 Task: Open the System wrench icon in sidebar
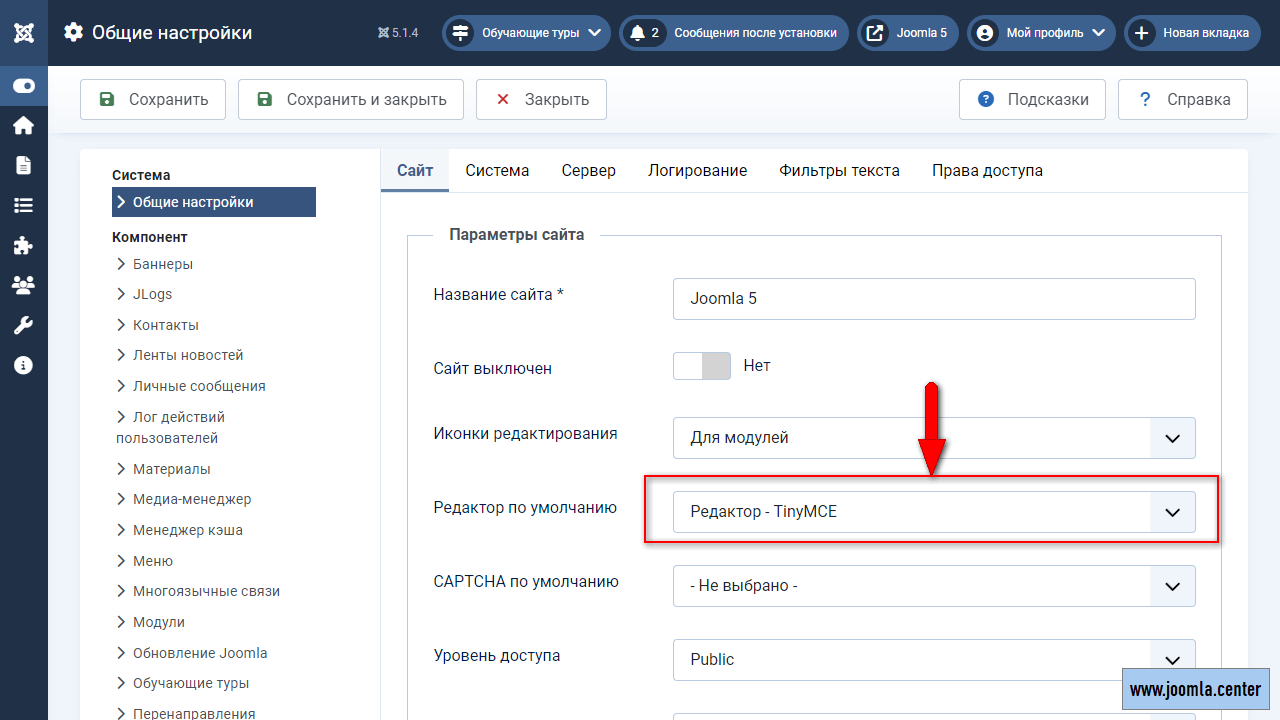pos(24,325)
